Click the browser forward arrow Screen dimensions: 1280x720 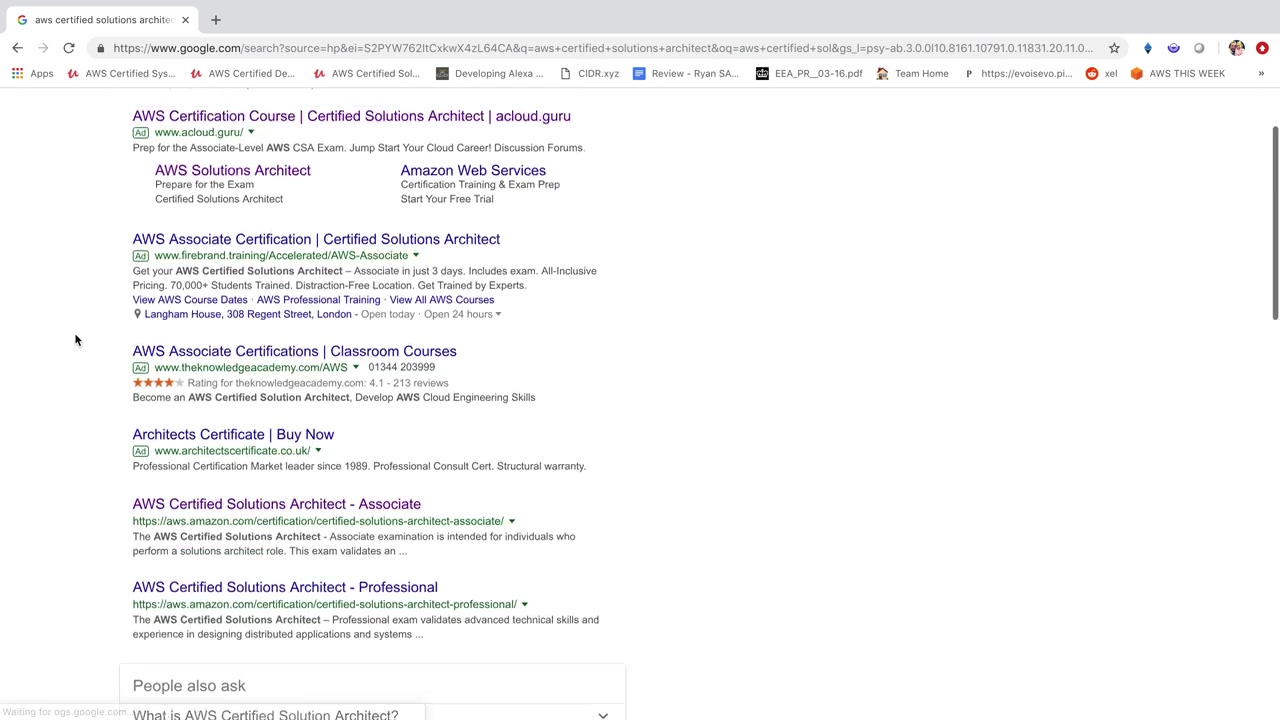(x=43, y=48)
